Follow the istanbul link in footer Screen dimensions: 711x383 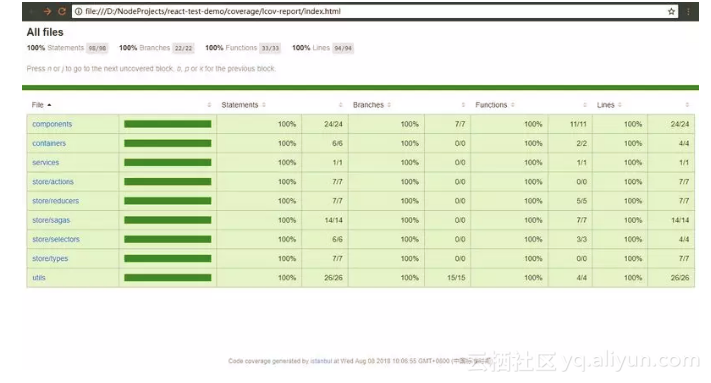click(321, 361)
